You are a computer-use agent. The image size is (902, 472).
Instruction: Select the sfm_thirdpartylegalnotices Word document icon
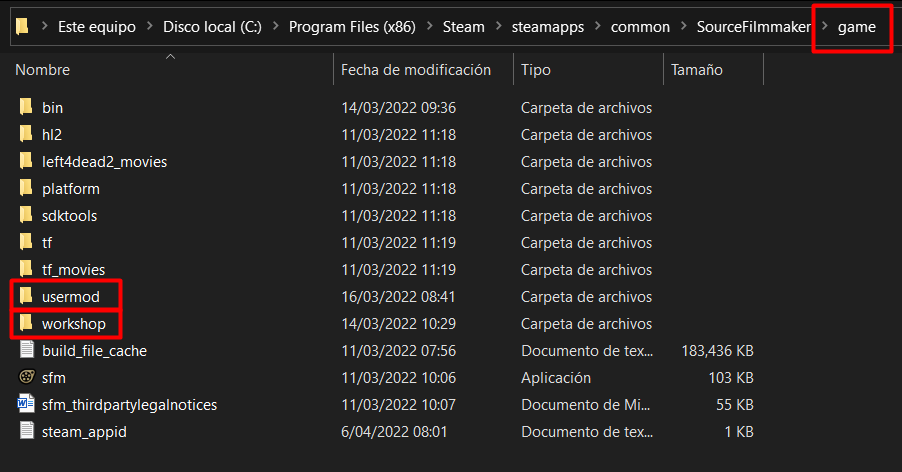pos(26,405)
